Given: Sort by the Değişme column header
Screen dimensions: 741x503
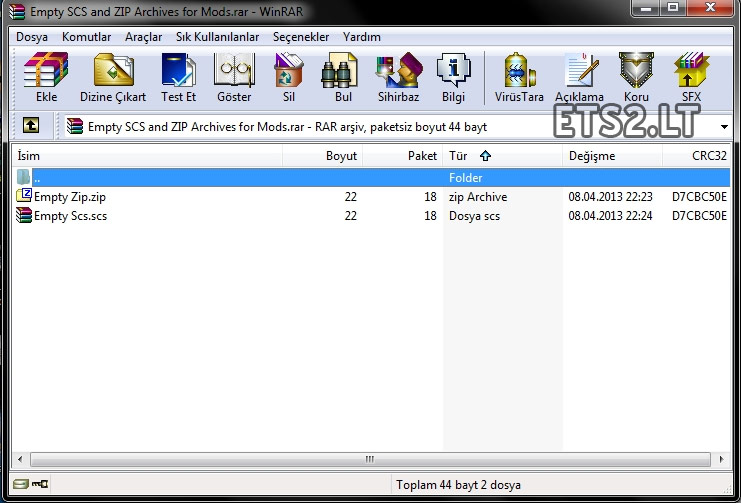Looking at the screenshot, I should point(612,156).
